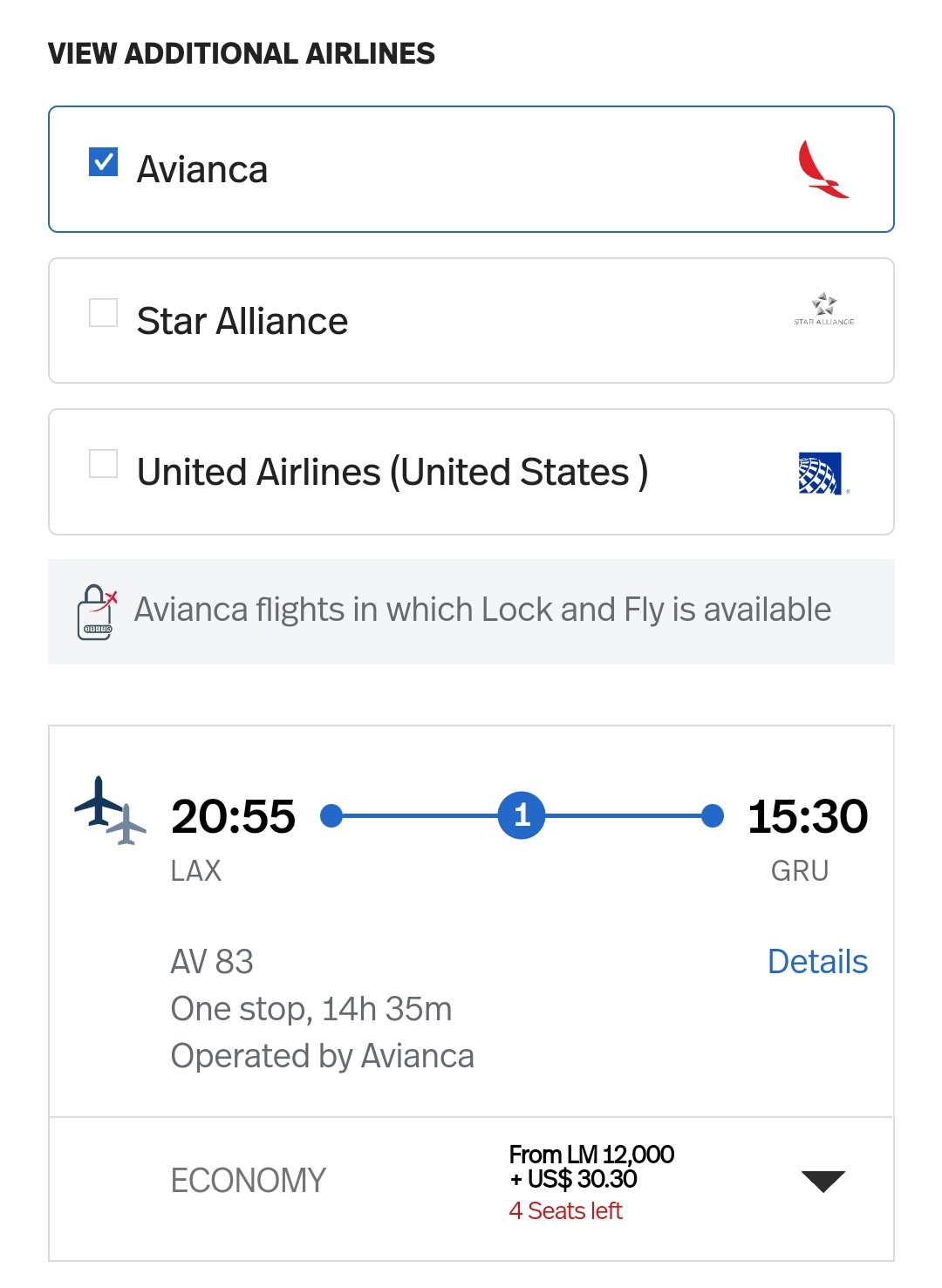The height and width of the screenshot is (1288, 942).
Task: Open flight Details link
Action: click(817, 962)
